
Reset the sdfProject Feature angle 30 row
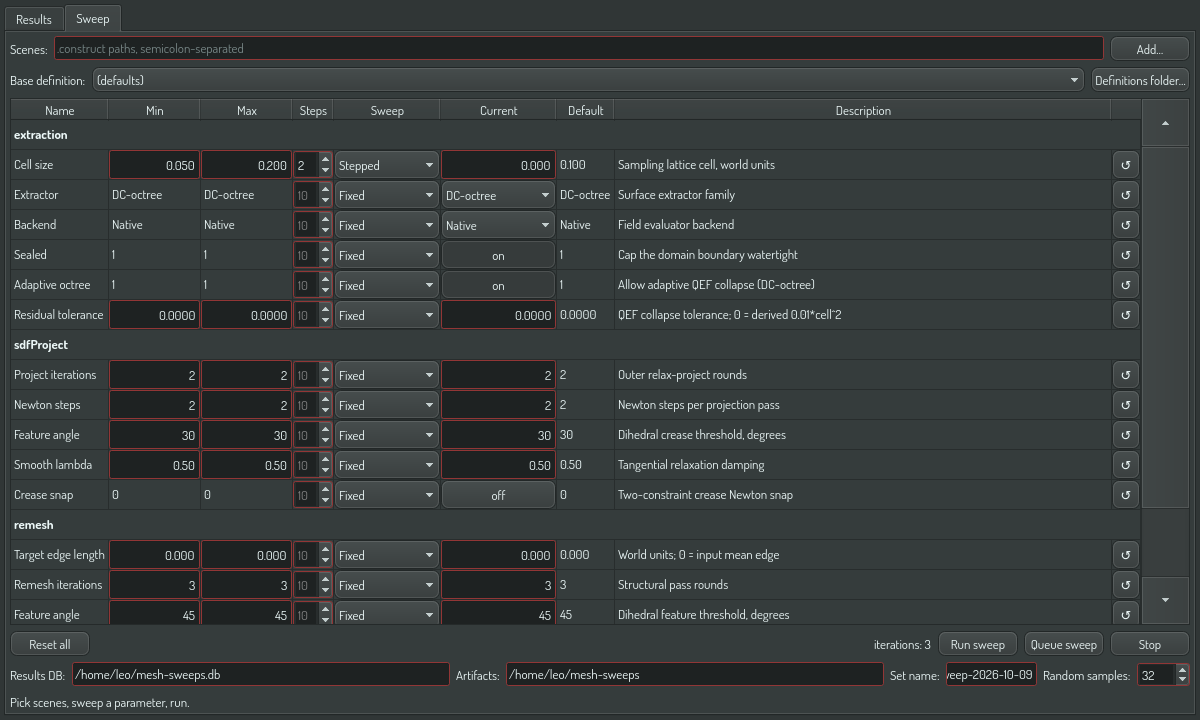(x=1126, y=435)
